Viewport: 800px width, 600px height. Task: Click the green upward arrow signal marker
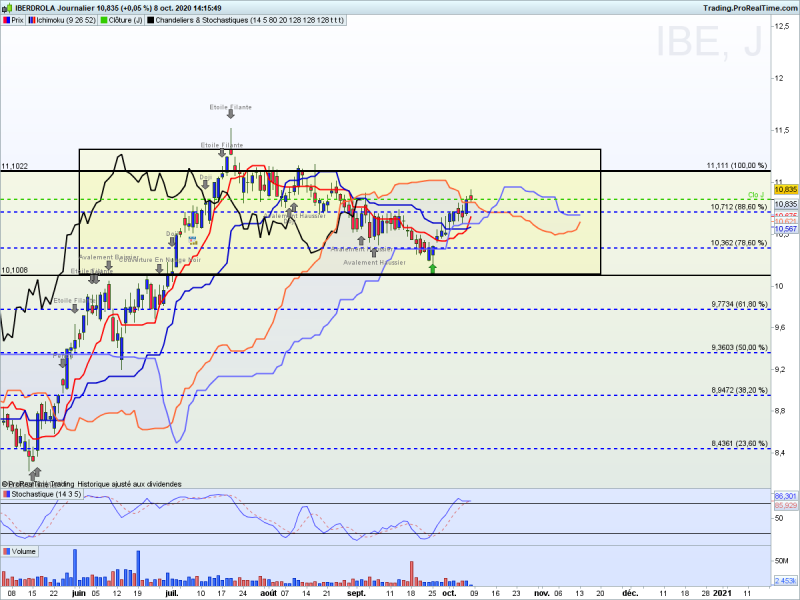click(x=433, y=268)
